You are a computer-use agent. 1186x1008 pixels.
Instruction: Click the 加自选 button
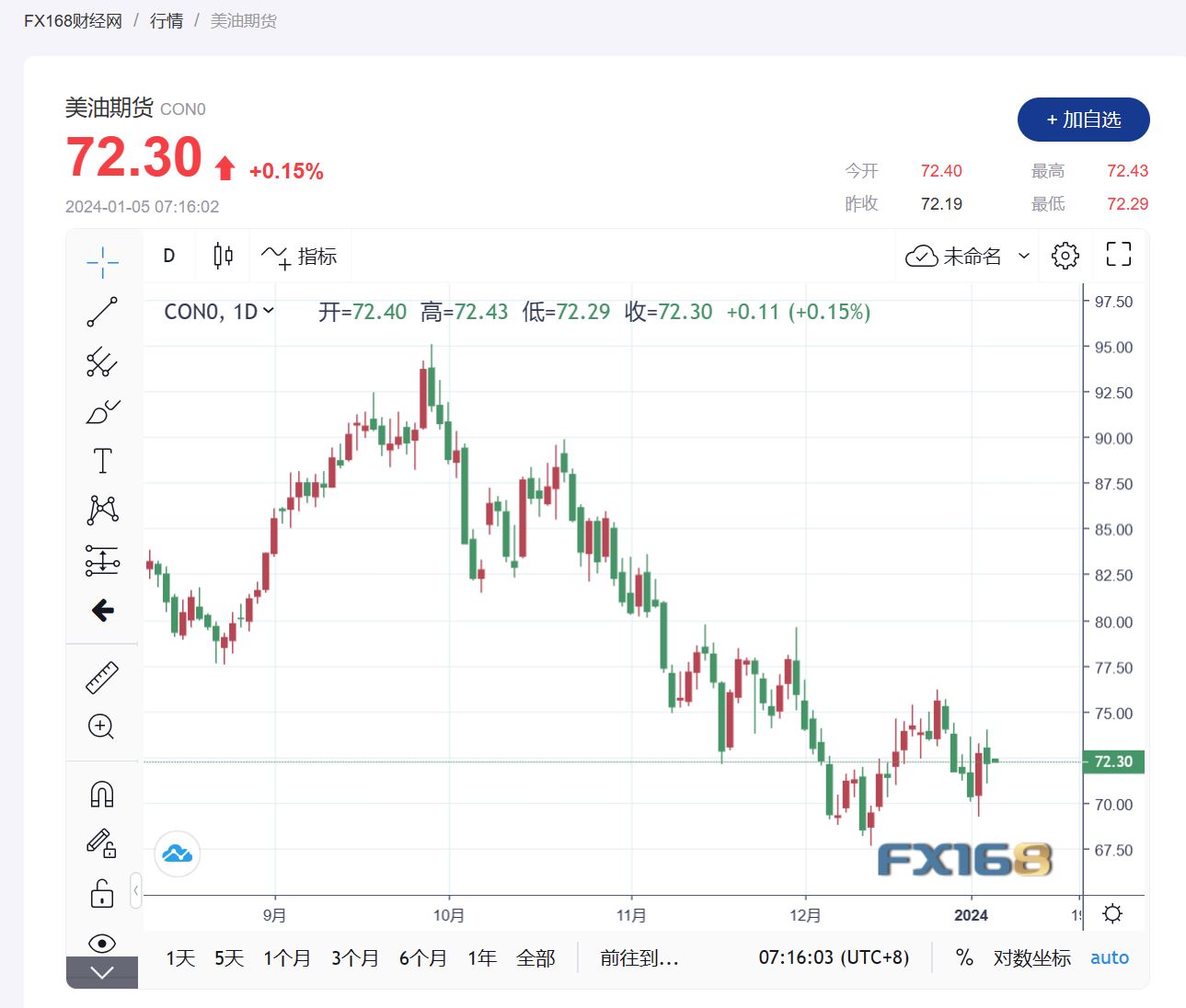(1083, 120)
